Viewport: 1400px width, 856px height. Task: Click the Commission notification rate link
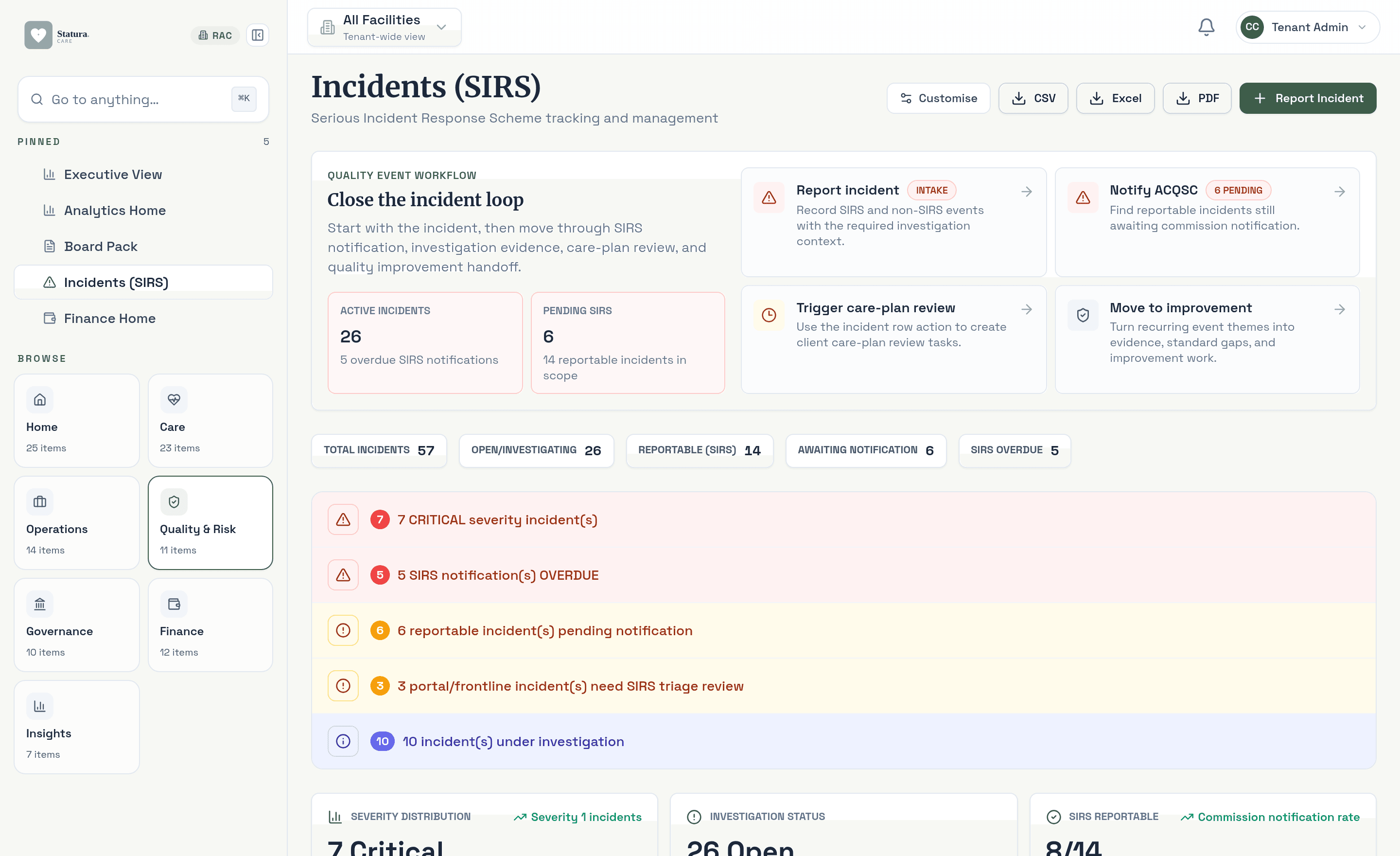click(x=1271, y=817)
